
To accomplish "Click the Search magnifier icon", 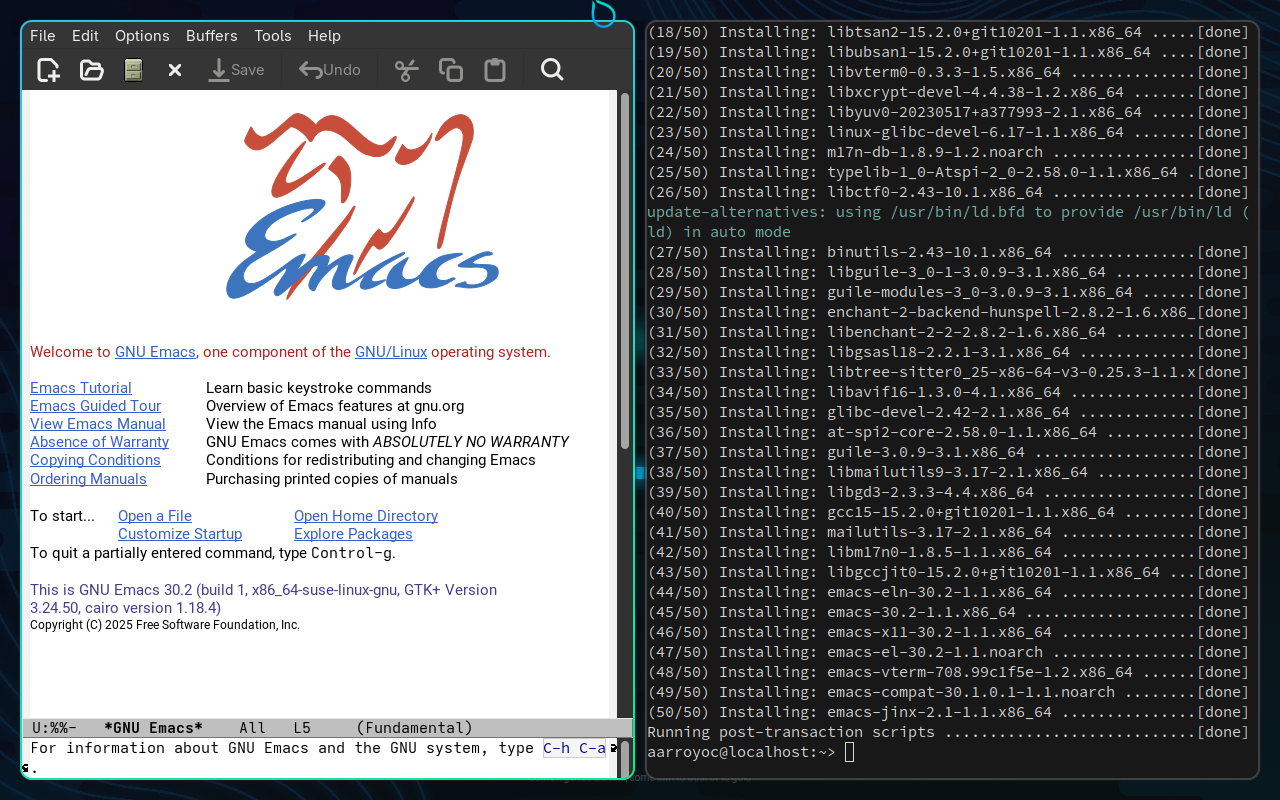I will [552, 70].
